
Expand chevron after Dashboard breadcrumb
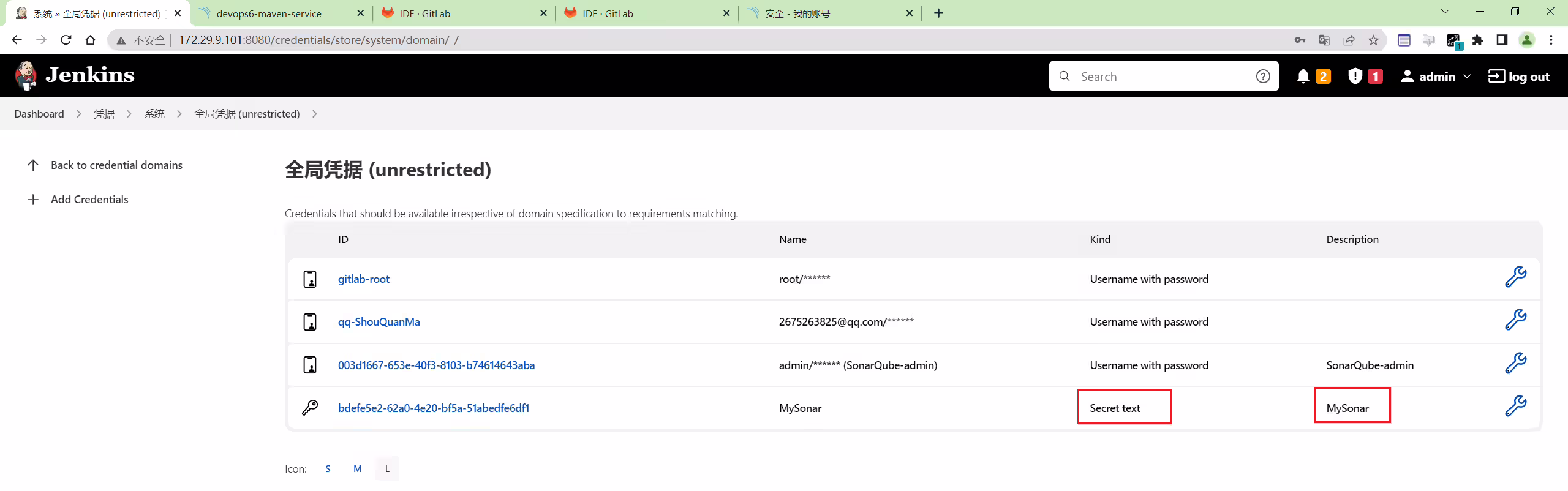click(x=79, y=114)
